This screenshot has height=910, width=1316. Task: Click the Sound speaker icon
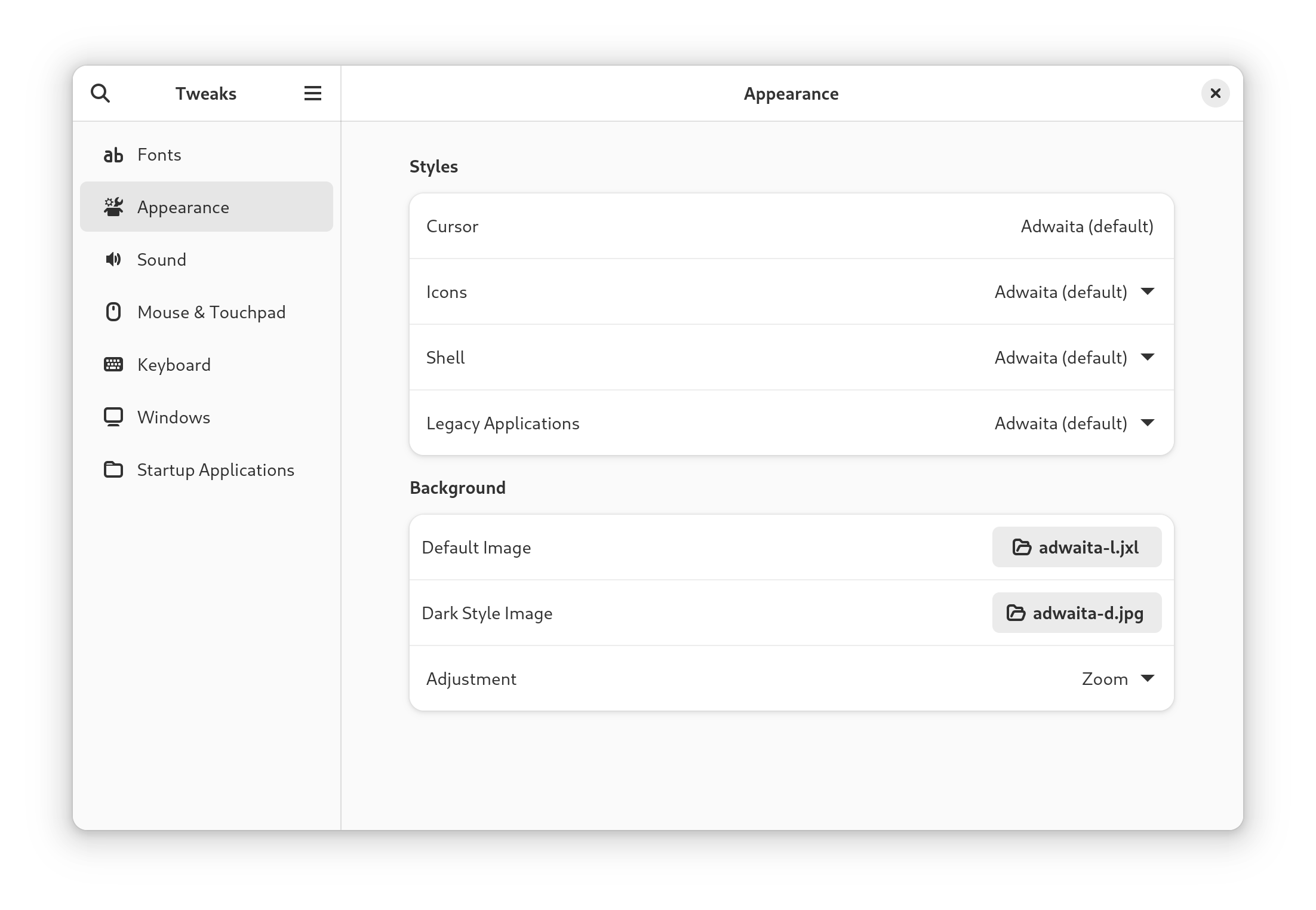point(113,259)
